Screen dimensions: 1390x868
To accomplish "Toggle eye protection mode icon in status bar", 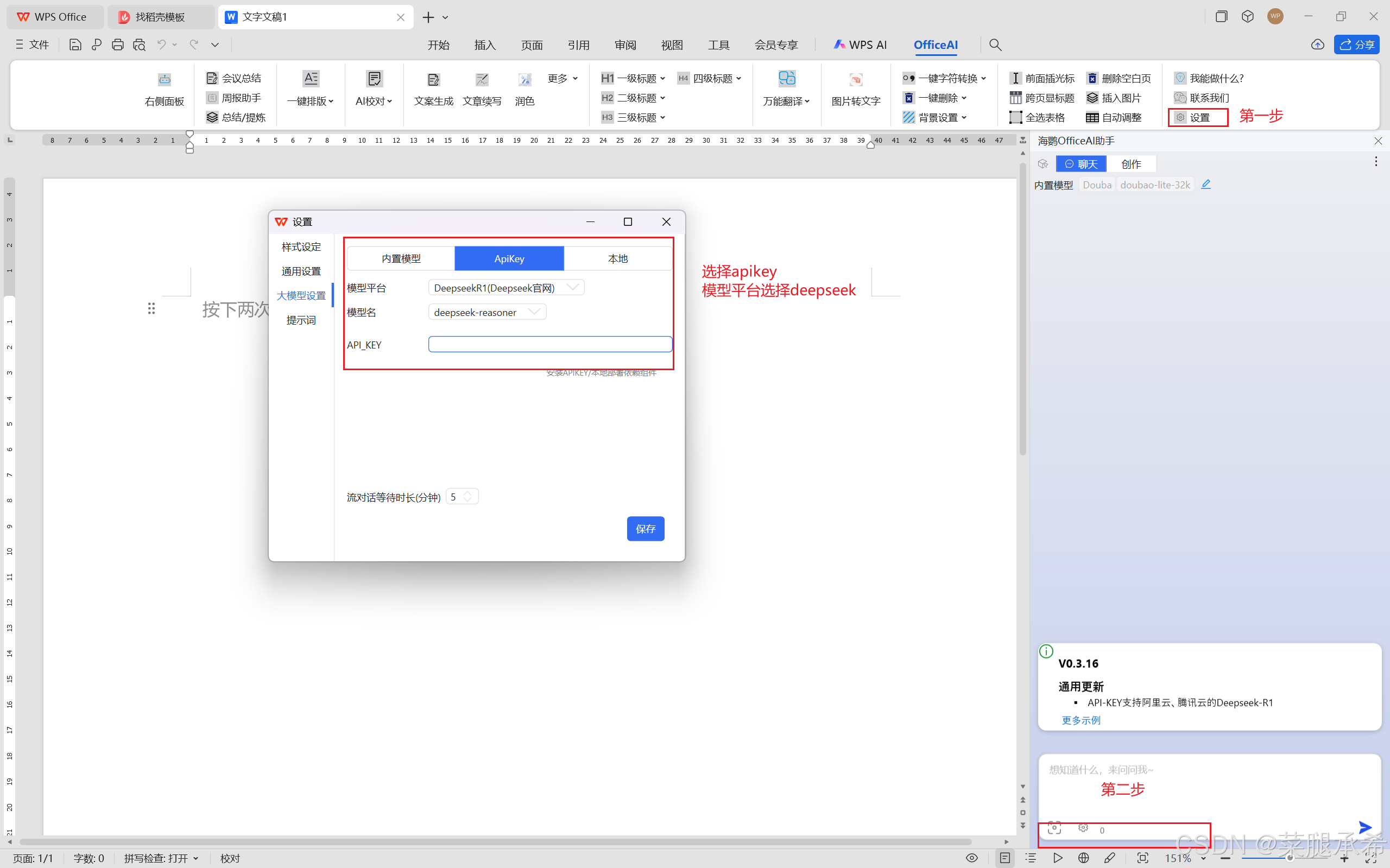I will (x=971, y=858).
